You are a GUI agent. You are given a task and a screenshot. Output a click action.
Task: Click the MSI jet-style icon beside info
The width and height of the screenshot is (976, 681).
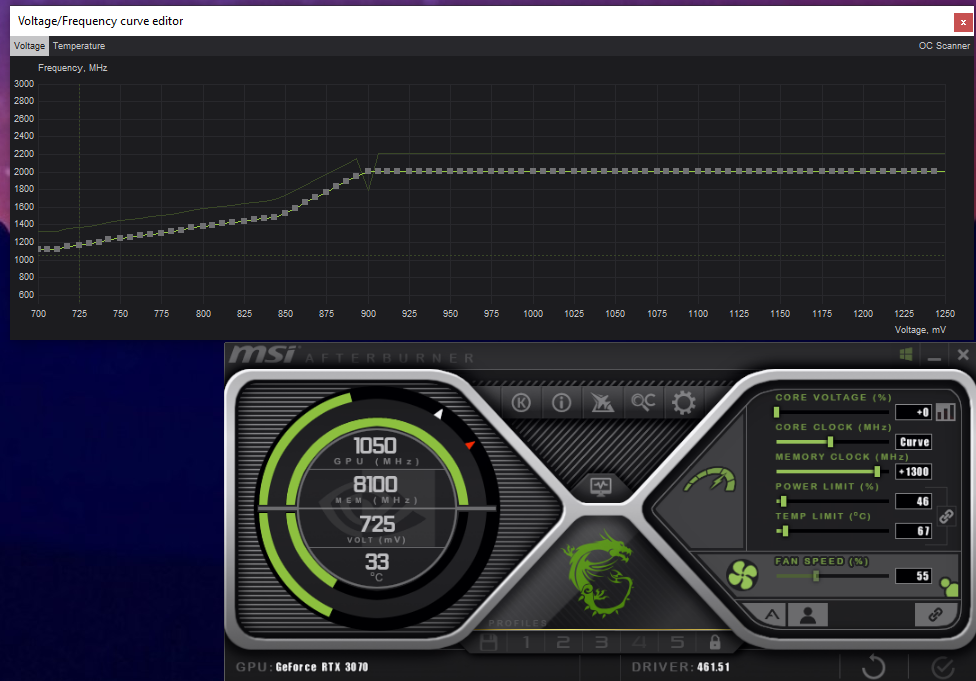pyautogui.click(x=602, y=403)
